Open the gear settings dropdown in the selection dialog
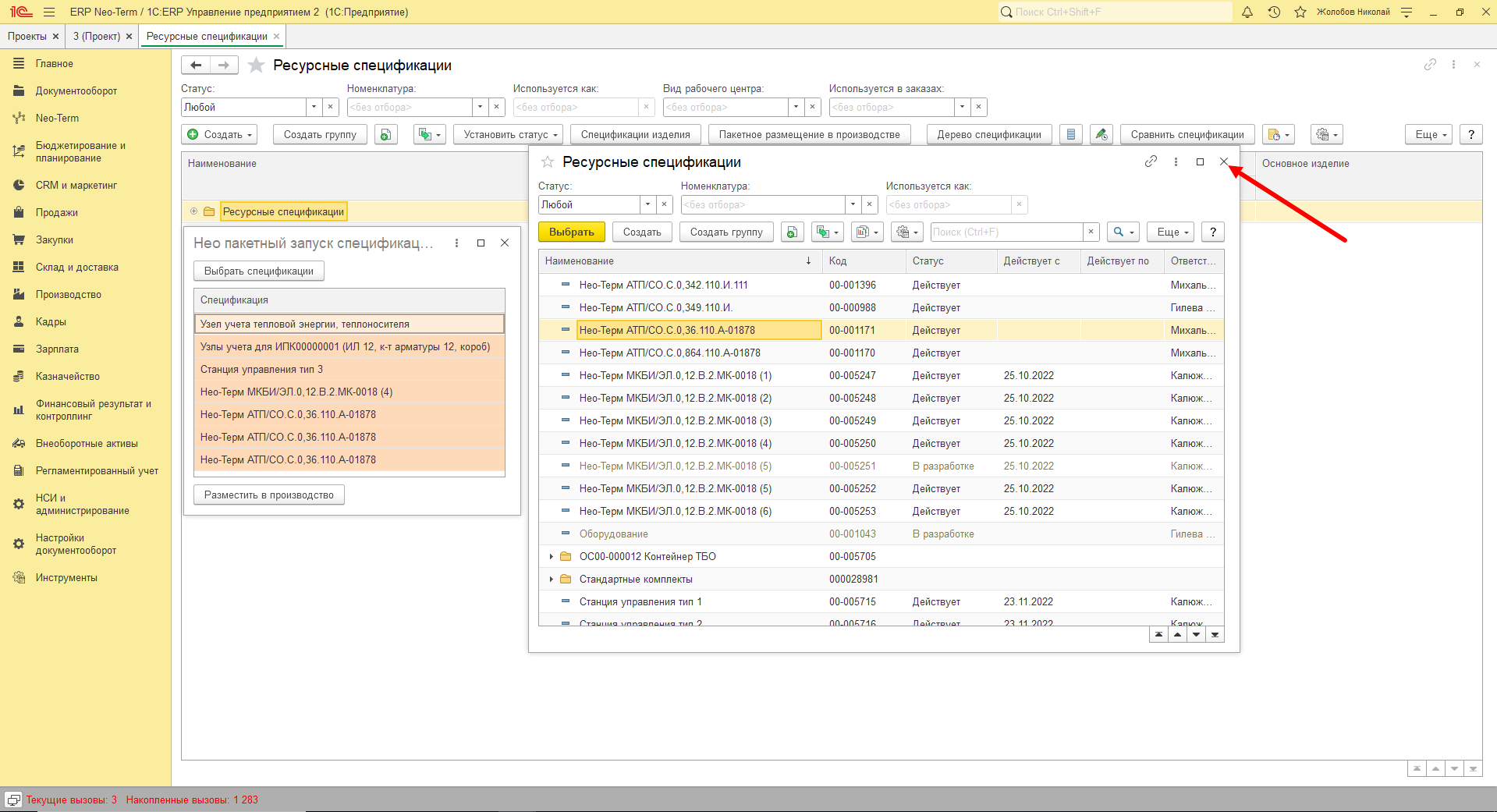 [908, 232]
